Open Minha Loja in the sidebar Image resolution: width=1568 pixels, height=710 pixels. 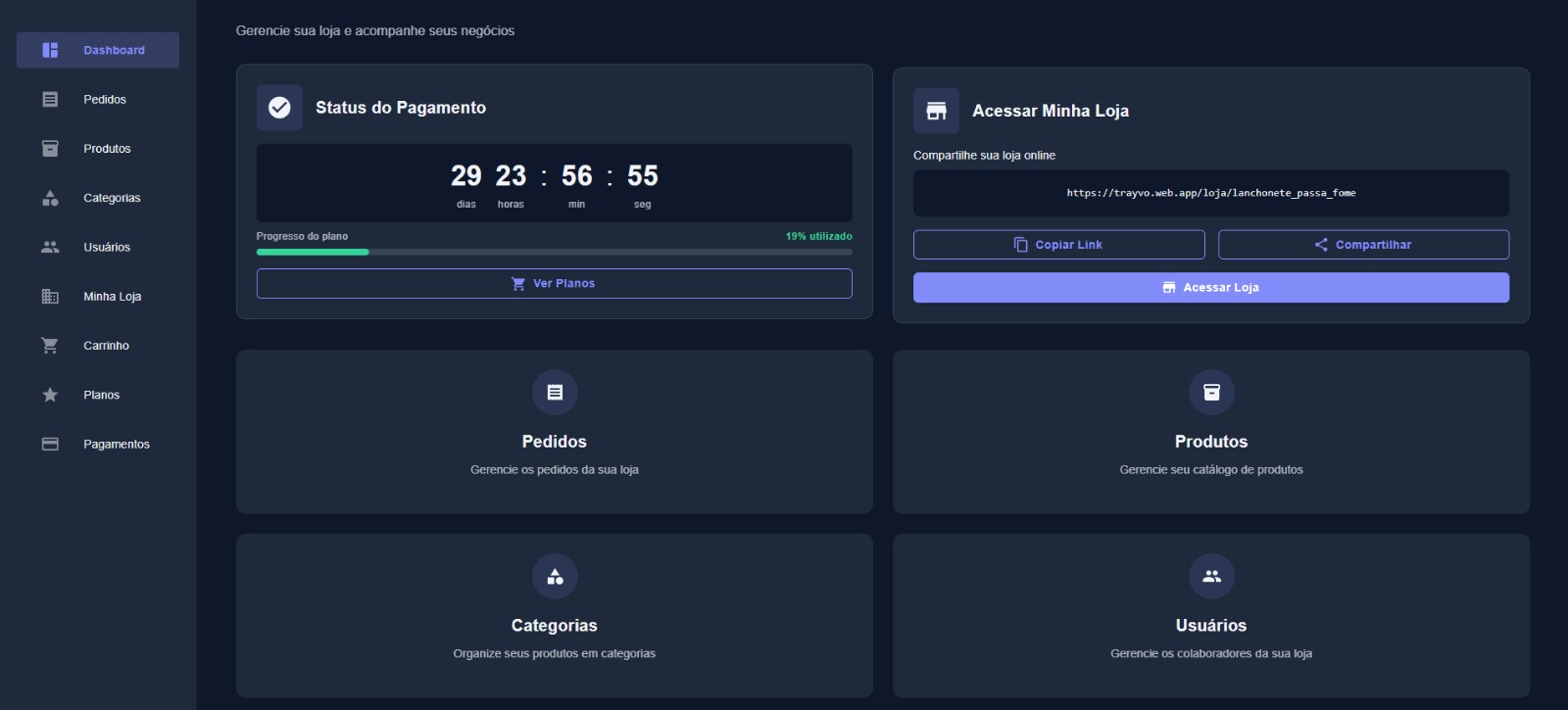coord(98,297)
